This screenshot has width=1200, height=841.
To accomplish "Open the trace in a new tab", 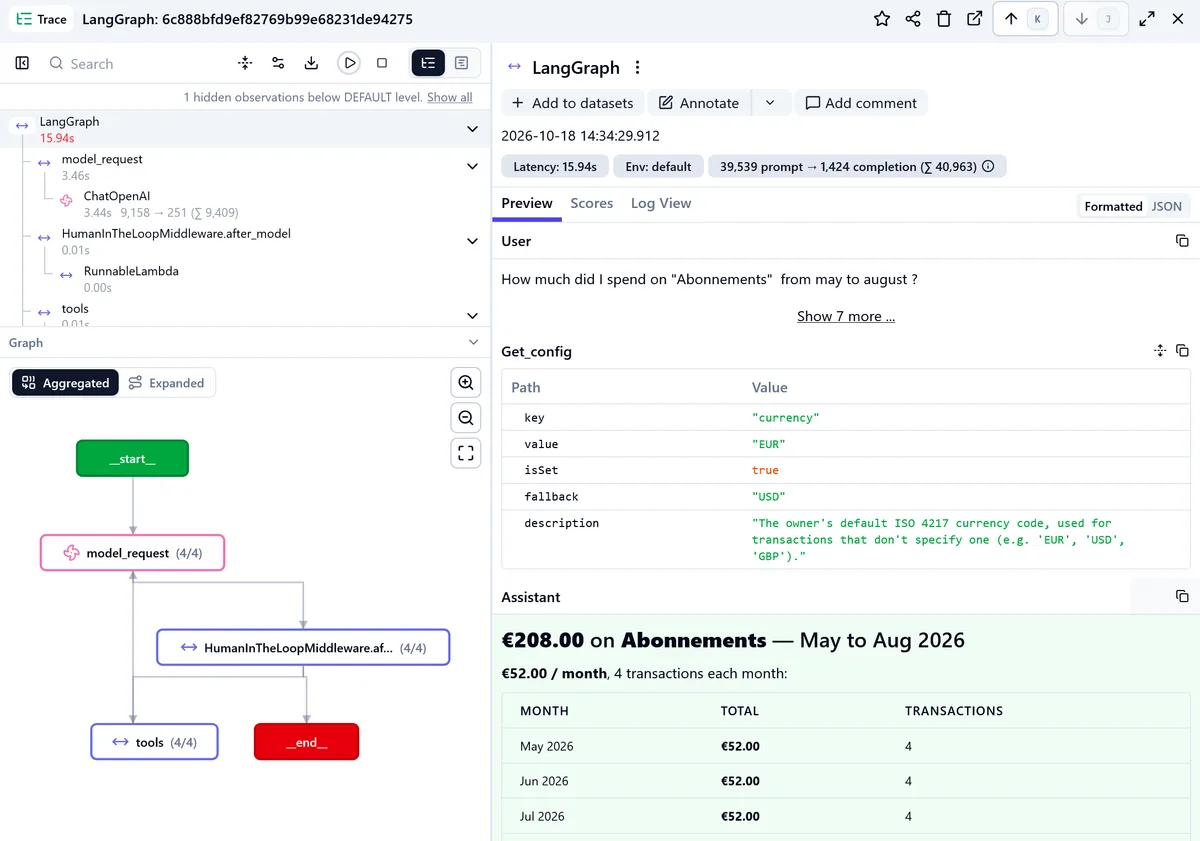I will click(975, 19).
